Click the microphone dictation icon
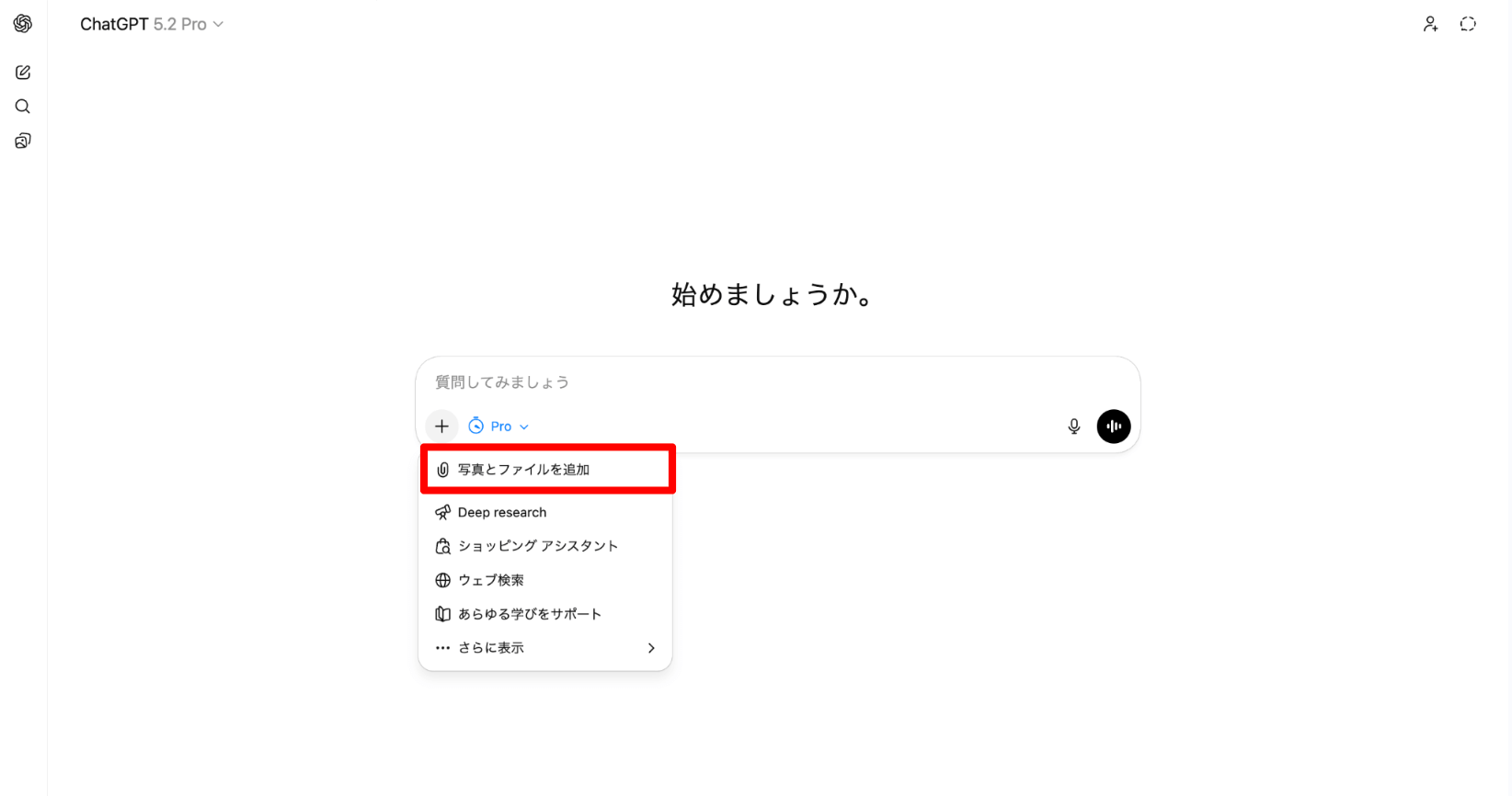Viewport: 1512px width, 796px height. click(1073, 426)
